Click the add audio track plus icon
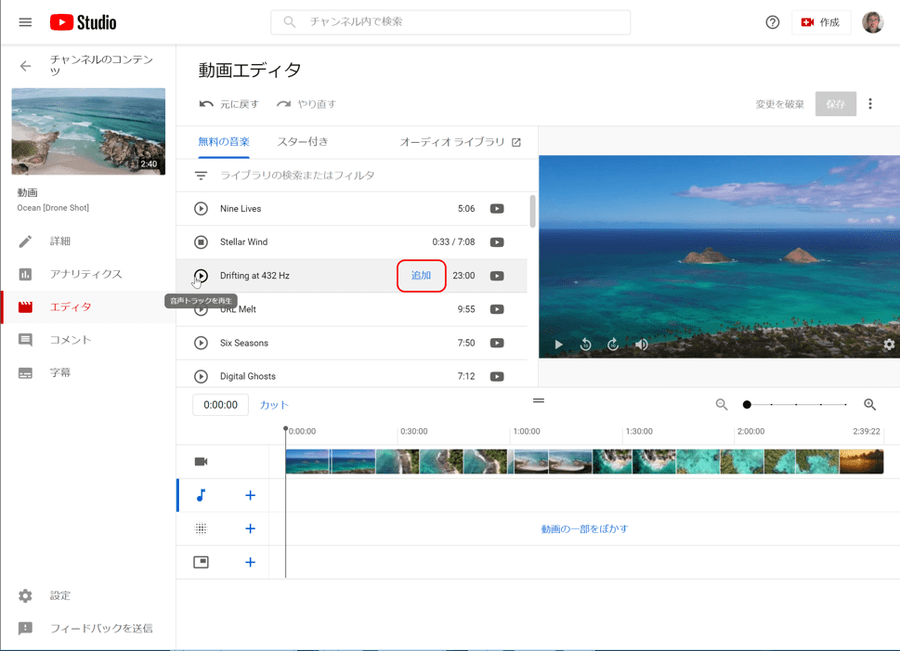 (x=250, y=495)
